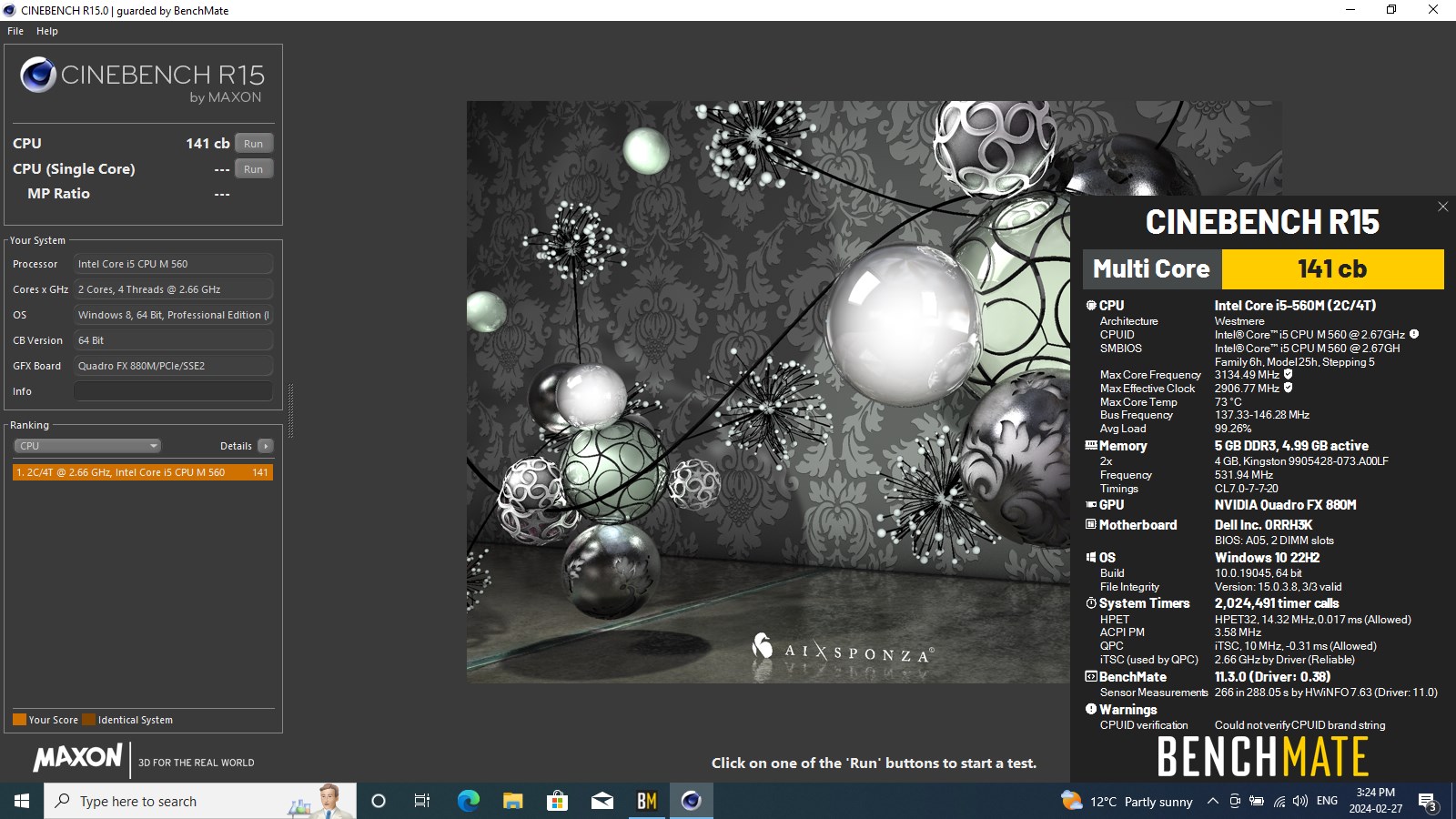Click the Processor field Intel Core i5
The width and height of the screenshot is (1456, 819).
coord(173,264)
